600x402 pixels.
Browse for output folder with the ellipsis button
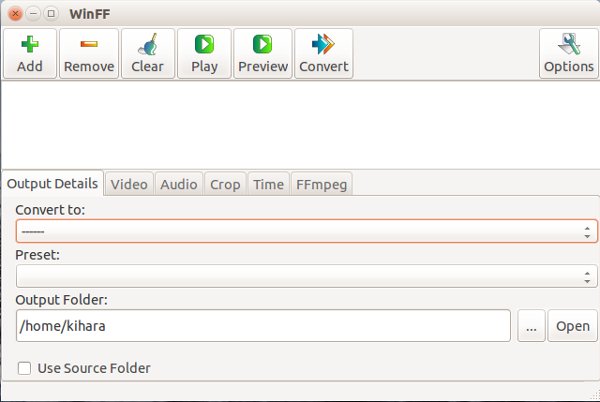coord(532,326)
